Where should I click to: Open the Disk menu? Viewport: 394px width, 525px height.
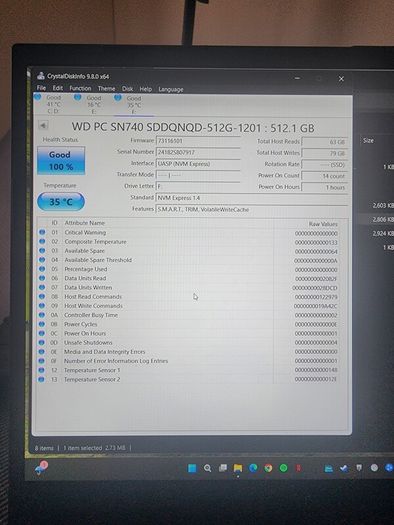127,89
